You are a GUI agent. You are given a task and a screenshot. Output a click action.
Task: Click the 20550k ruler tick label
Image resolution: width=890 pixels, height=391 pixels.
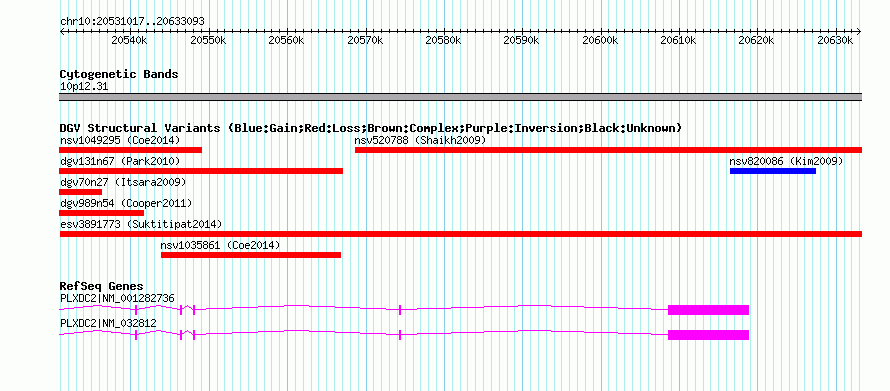208,40
